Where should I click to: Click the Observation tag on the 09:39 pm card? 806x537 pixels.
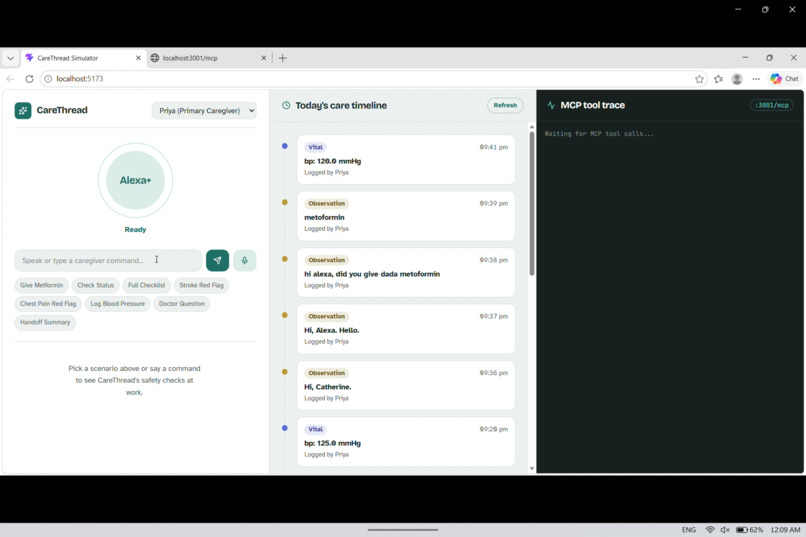tap(326, 203)
